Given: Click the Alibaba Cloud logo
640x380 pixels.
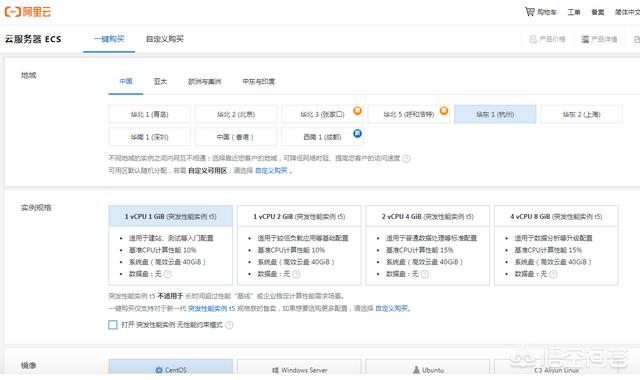Looking at the screenshot, I should click(x=28, y=11).
